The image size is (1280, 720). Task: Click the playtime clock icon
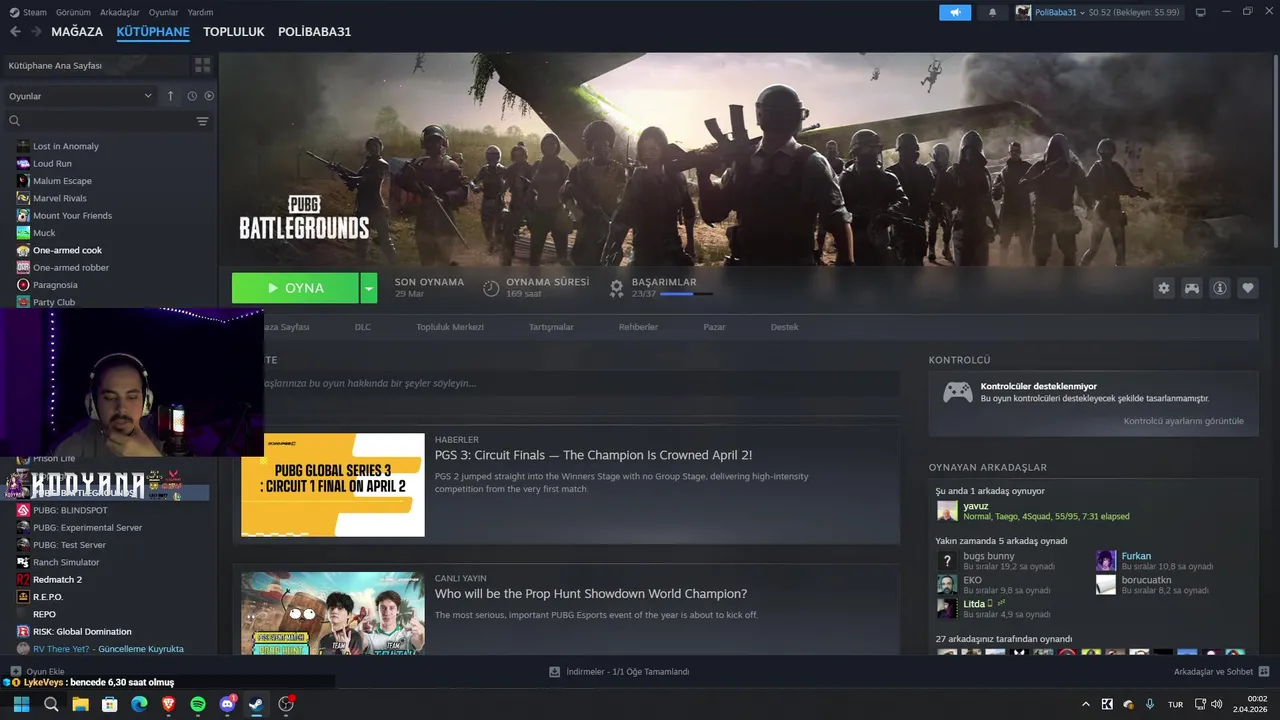pyautogui.click(x=491, y=288)
